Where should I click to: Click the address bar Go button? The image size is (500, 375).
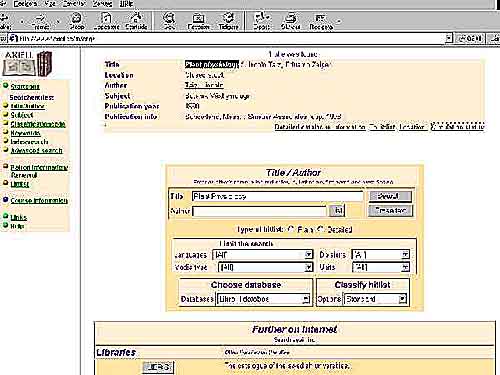[x=470, y=38]
